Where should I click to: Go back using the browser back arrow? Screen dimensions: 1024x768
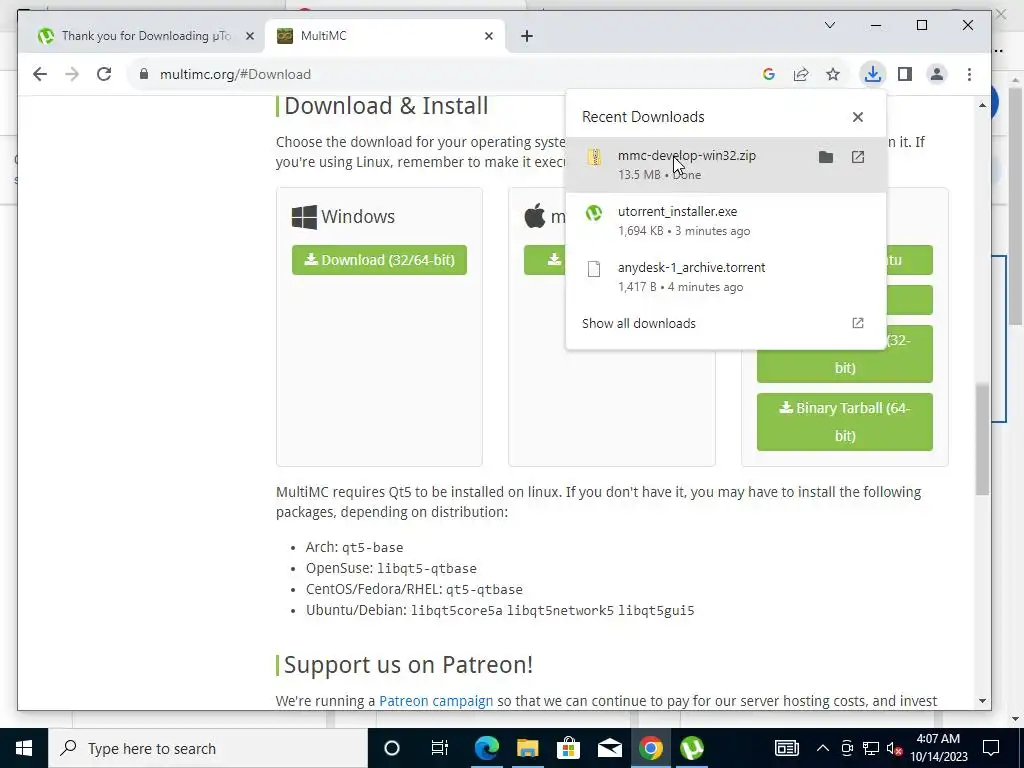[40, 74]
